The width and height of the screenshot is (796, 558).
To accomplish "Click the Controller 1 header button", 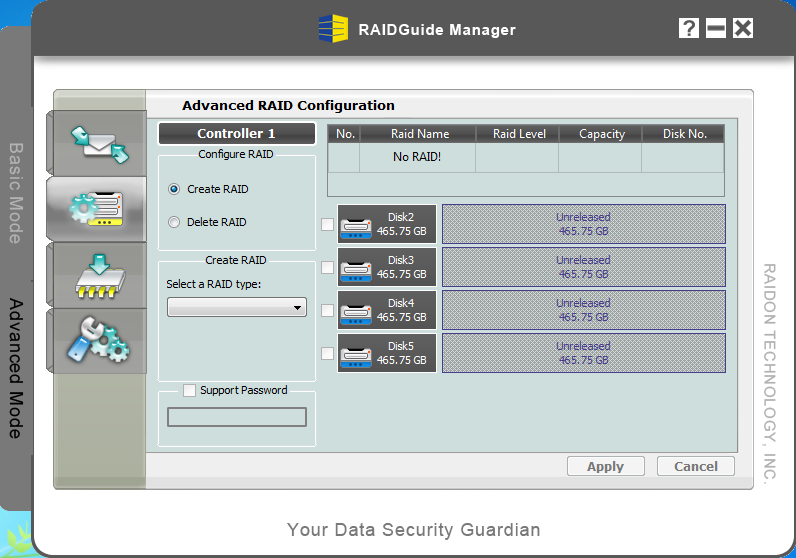I will click(236, 133).
